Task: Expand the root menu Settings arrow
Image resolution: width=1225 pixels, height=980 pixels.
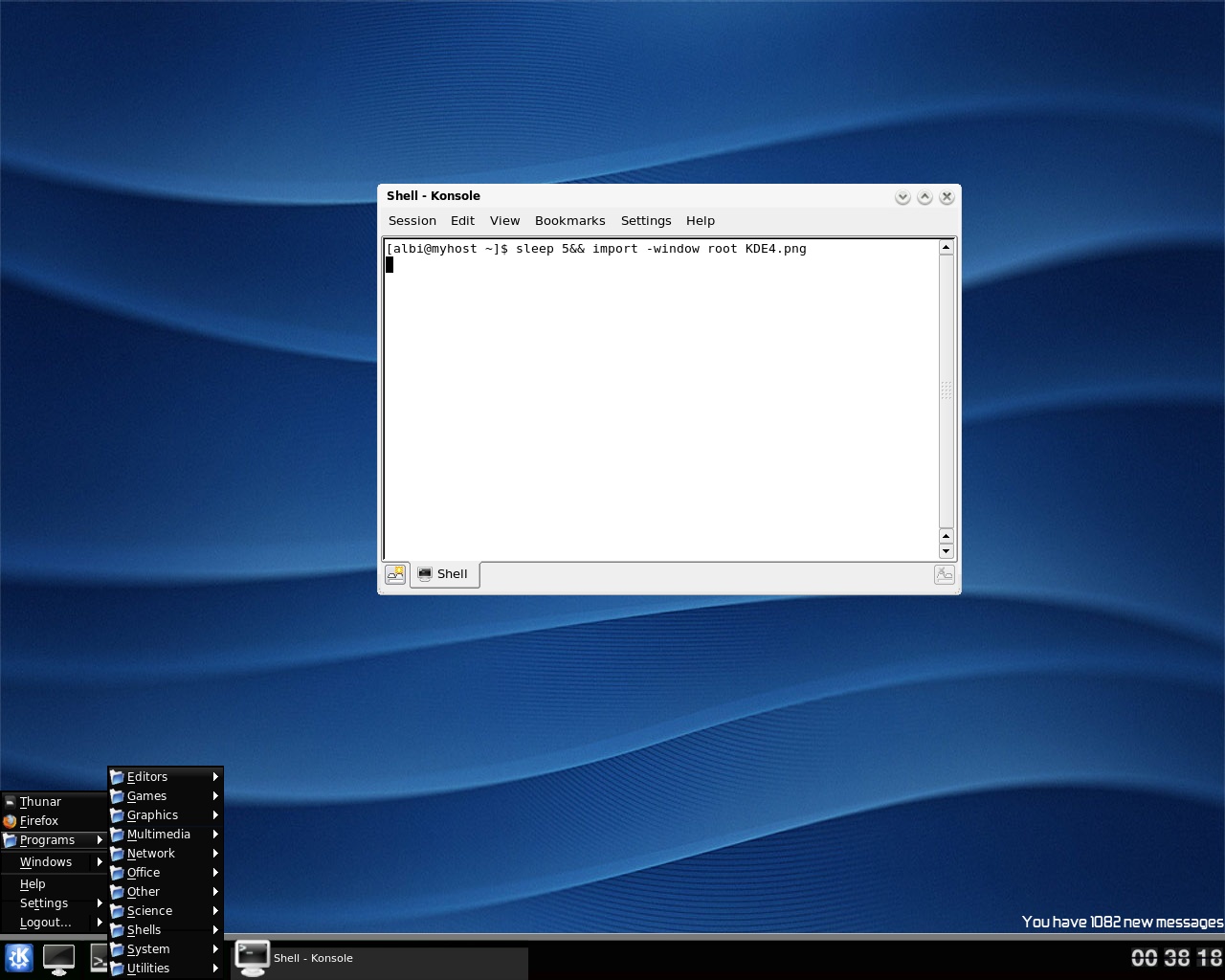Action: pyautogui.click(x=100, y=903)
